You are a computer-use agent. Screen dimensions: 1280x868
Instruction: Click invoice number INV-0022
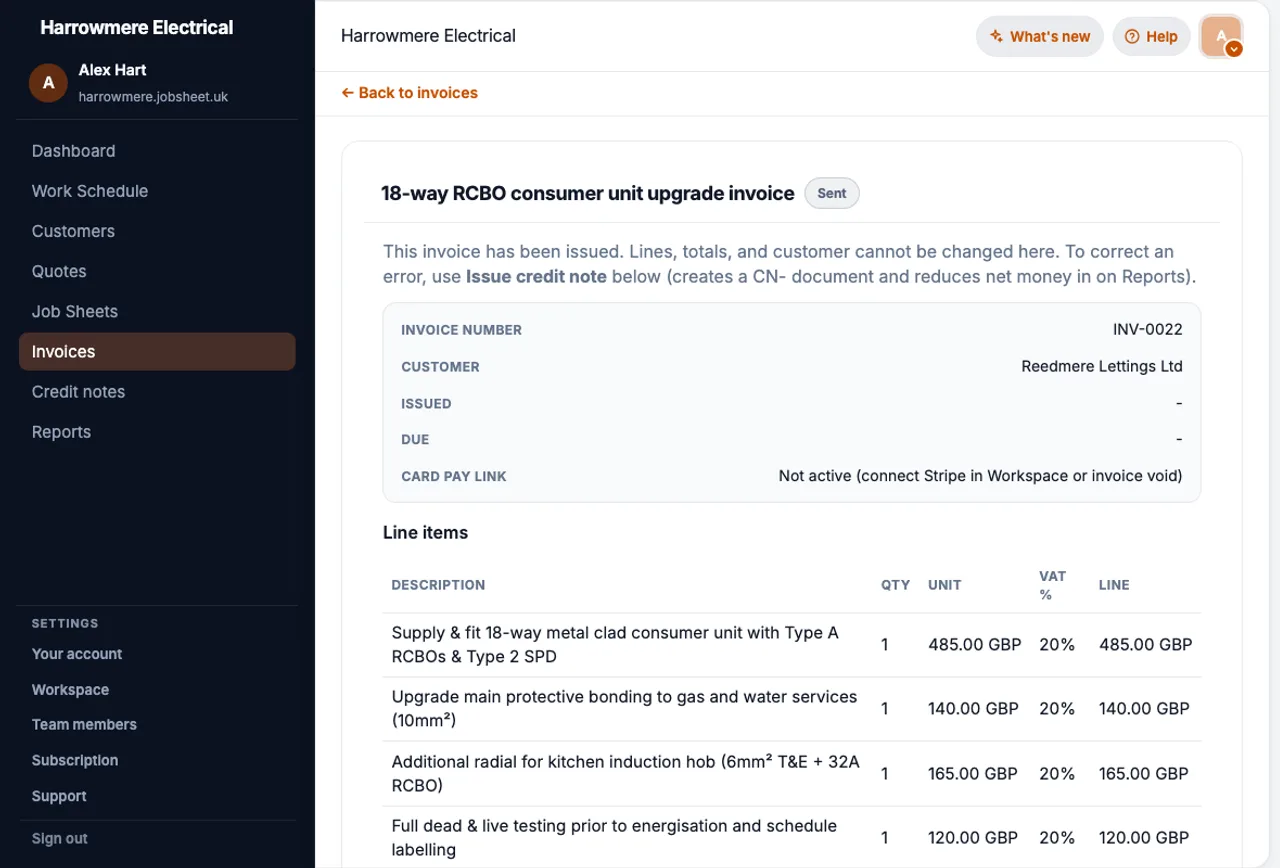(x=1147, y=330)
